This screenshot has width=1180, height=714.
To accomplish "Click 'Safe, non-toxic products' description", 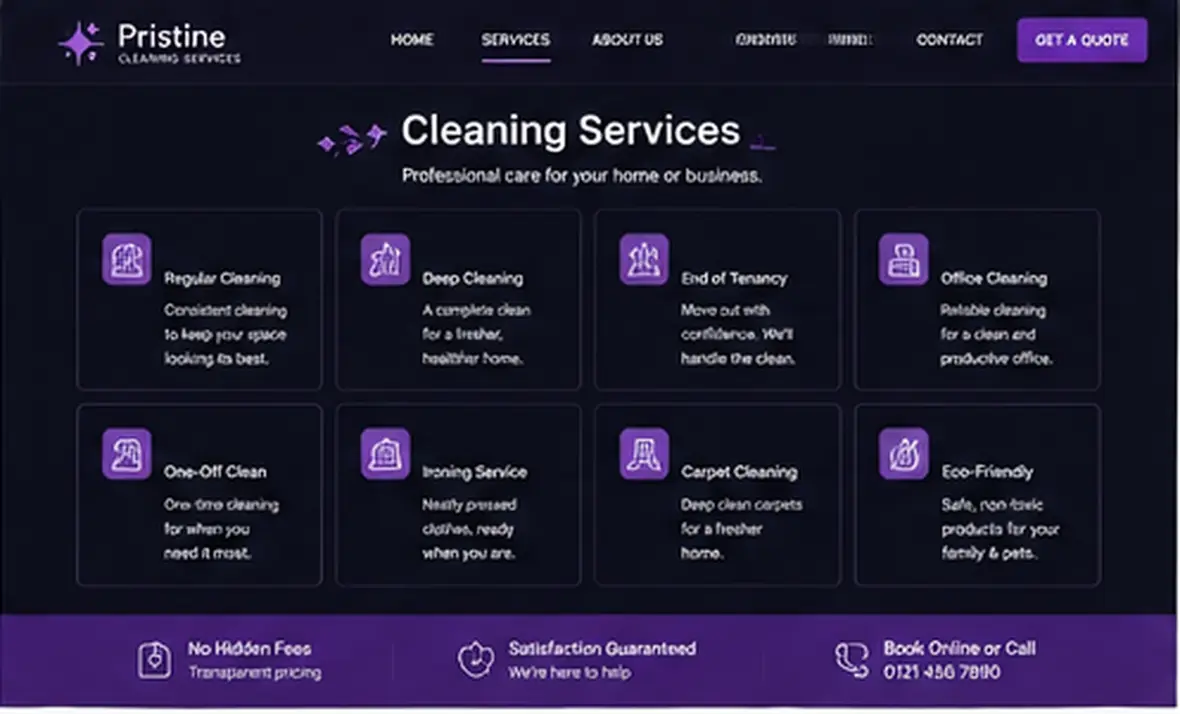I will (x=1000, y=528).
